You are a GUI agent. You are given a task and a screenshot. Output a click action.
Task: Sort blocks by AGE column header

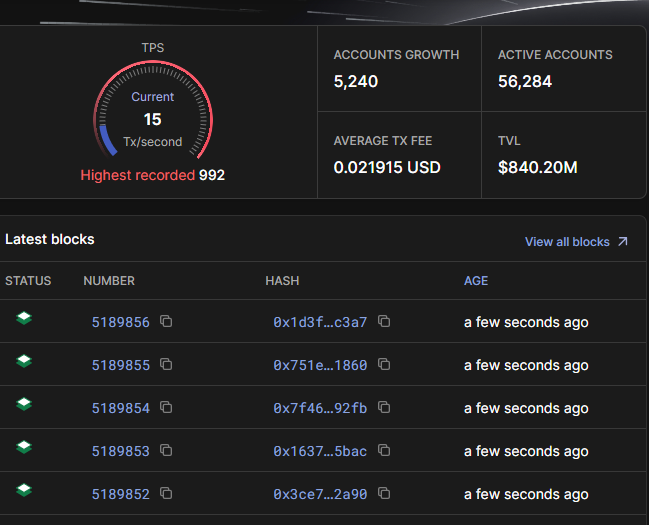click(x=476, y=281)
